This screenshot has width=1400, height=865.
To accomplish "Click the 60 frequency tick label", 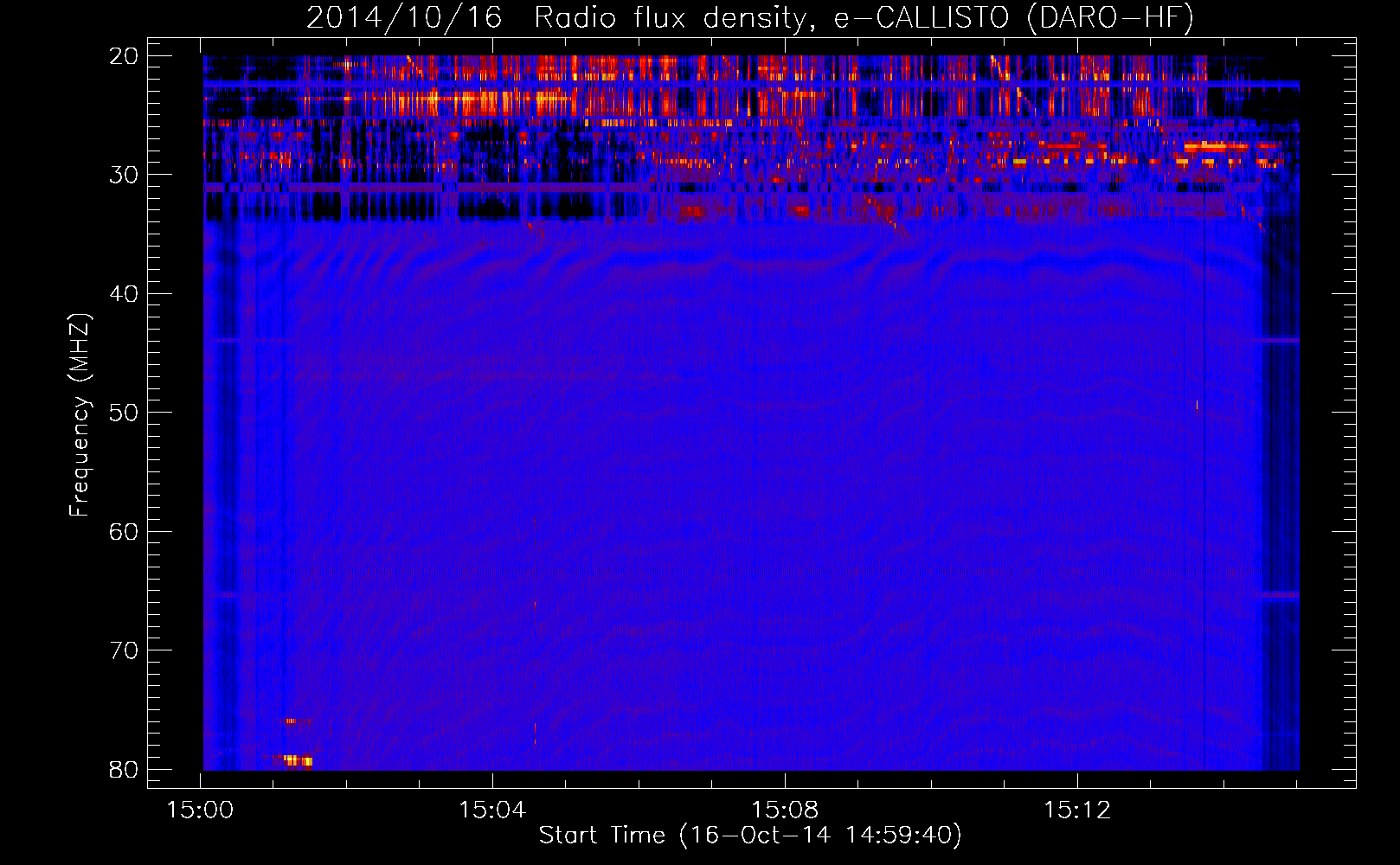I will click(x=124, y=532).
